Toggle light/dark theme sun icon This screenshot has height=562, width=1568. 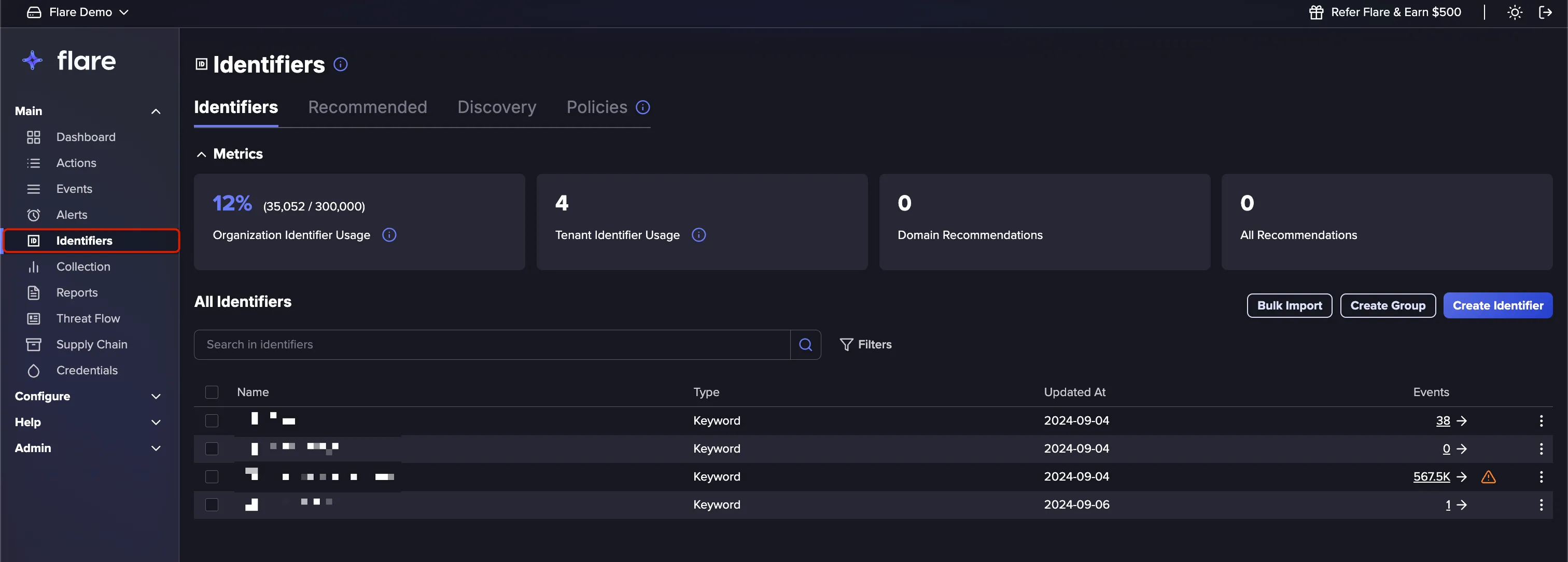pyautogui.click(x=1515, y=12)
